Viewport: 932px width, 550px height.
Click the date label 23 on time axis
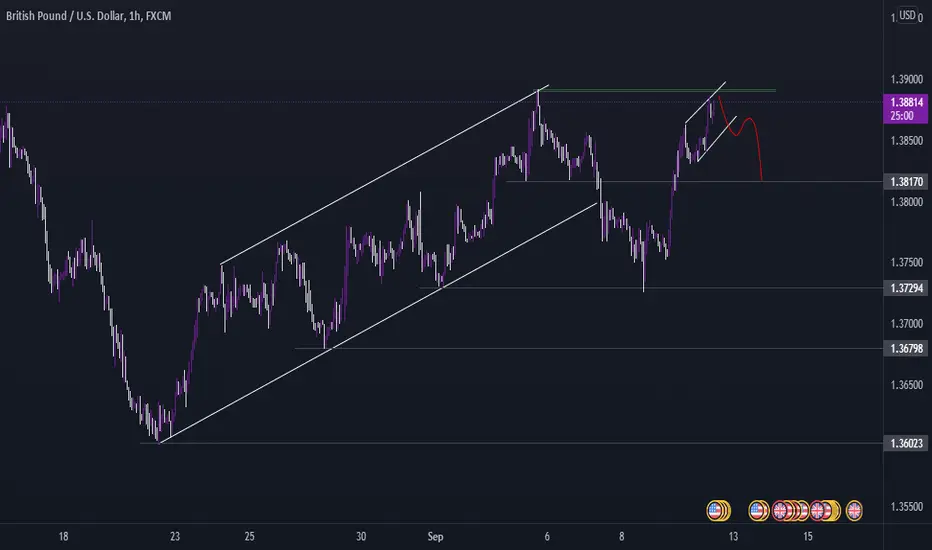[x=175, y=536]
